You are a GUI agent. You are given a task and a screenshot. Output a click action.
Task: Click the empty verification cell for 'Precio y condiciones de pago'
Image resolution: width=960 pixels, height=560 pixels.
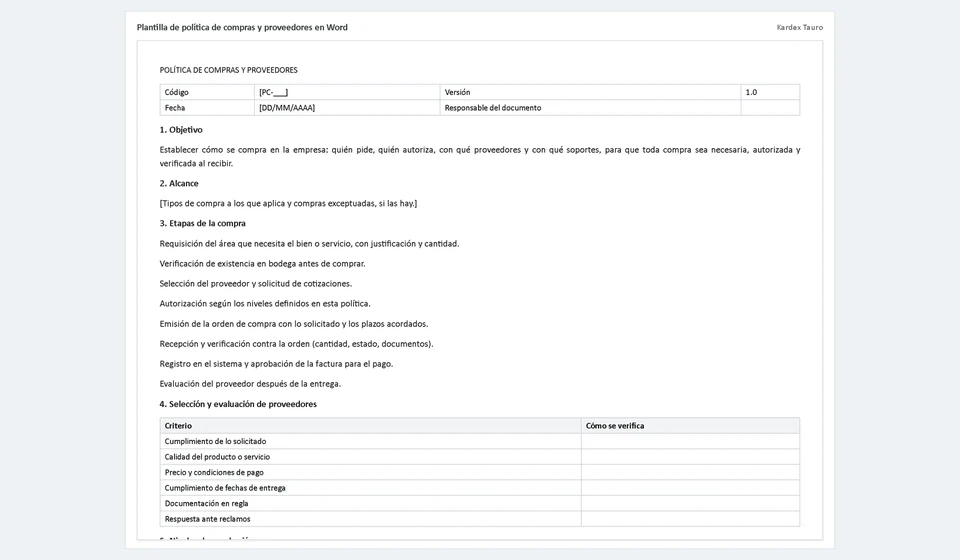point(691,472)
